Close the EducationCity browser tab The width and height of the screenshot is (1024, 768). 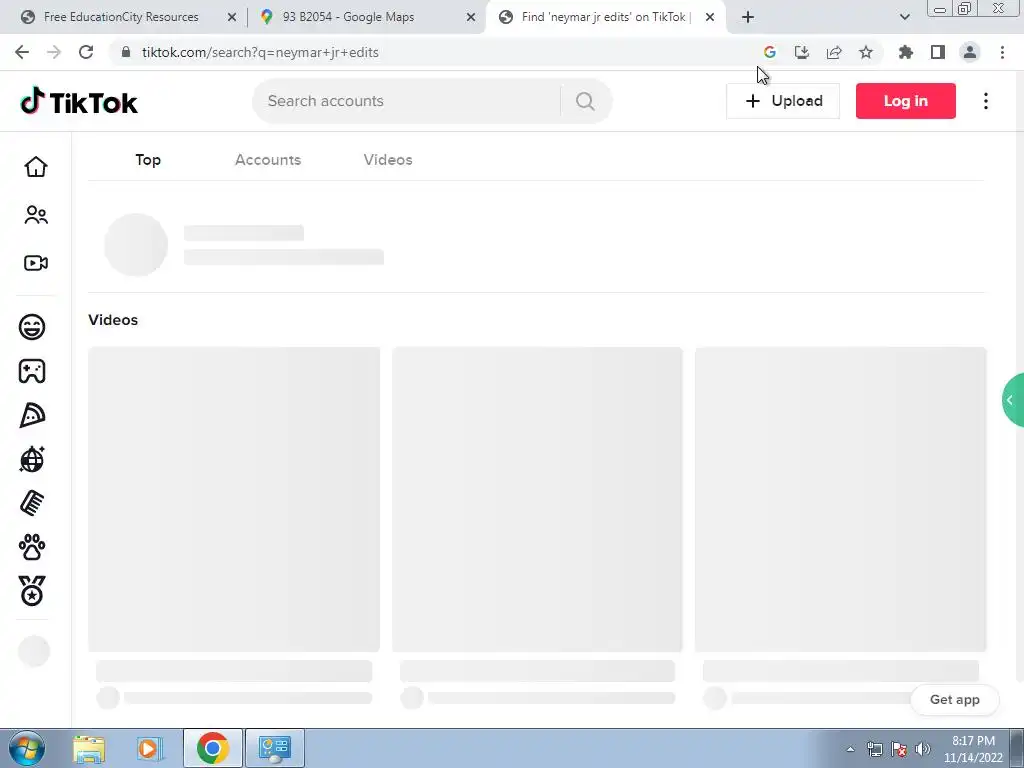[232, 17]
